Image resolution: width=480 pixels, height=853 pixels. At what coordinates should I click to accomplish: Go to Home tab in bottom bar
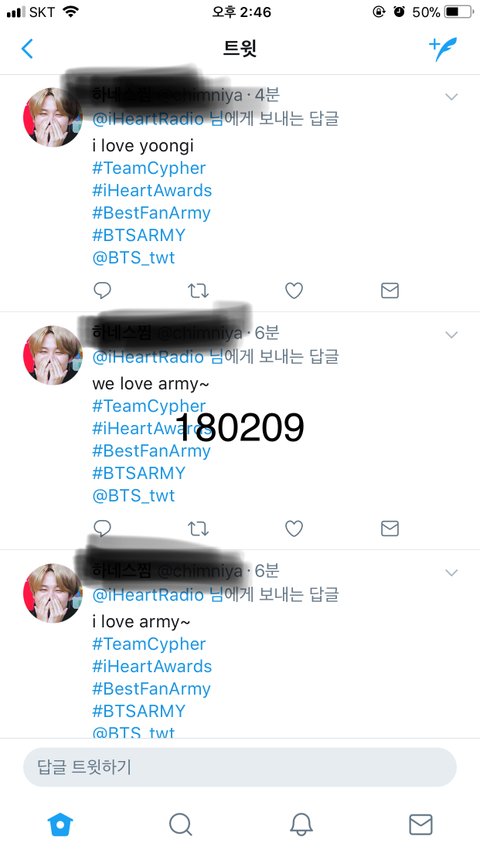60,824
